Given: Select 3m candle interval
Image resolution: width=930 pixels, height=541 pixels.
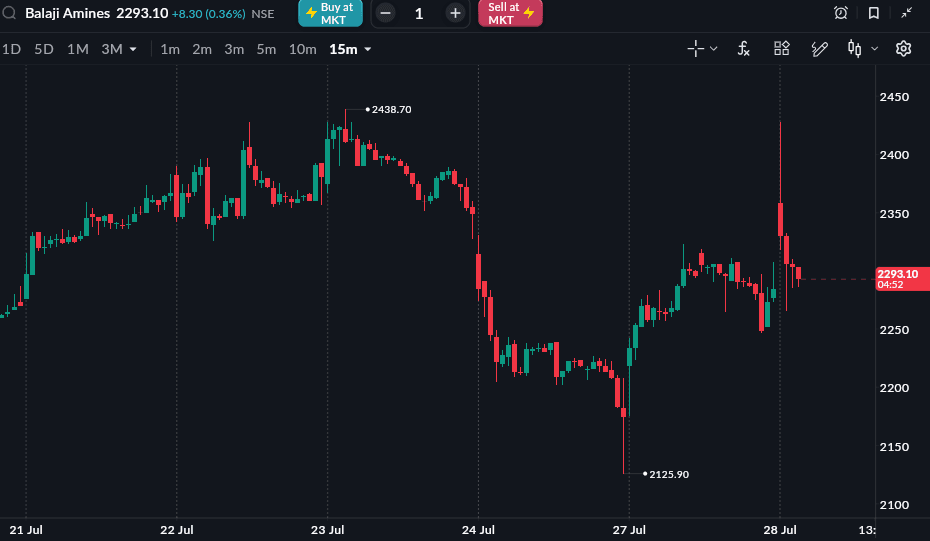Looking at the screenshot, I should 234,49.
